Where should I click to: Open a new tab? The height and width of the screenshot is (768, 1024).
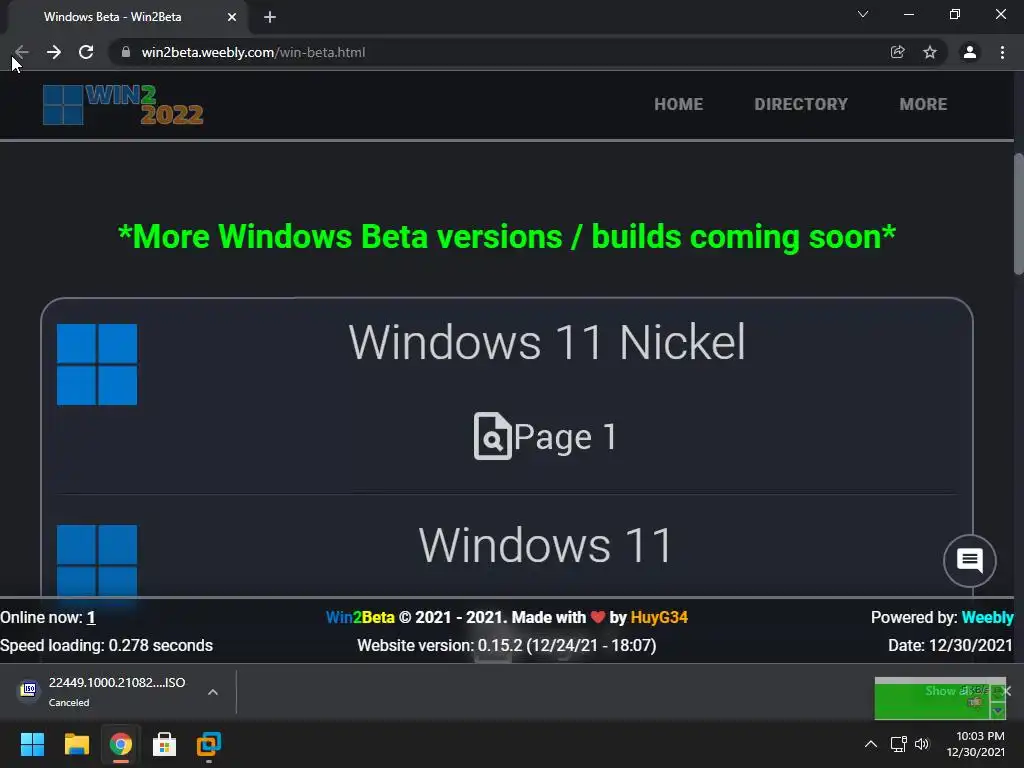[270, 17]
